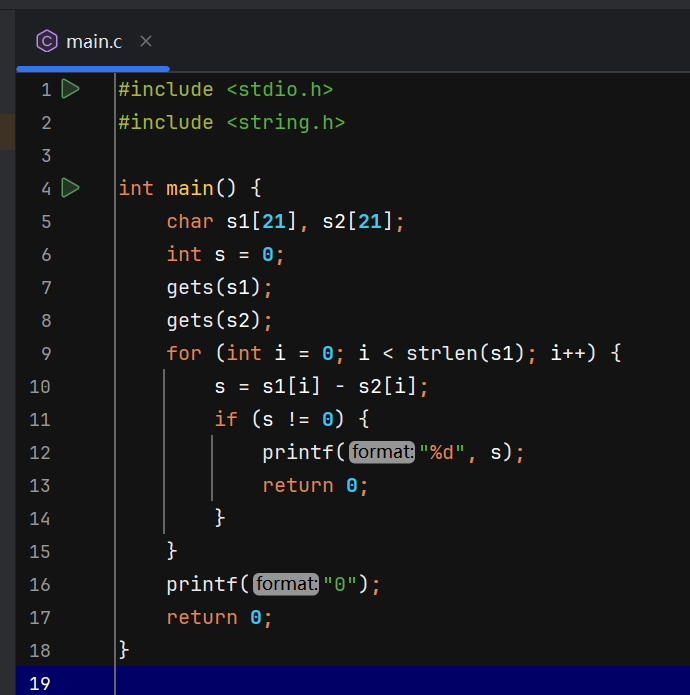Click the "%d" string literal
The image size is (690, 695).
441,452
